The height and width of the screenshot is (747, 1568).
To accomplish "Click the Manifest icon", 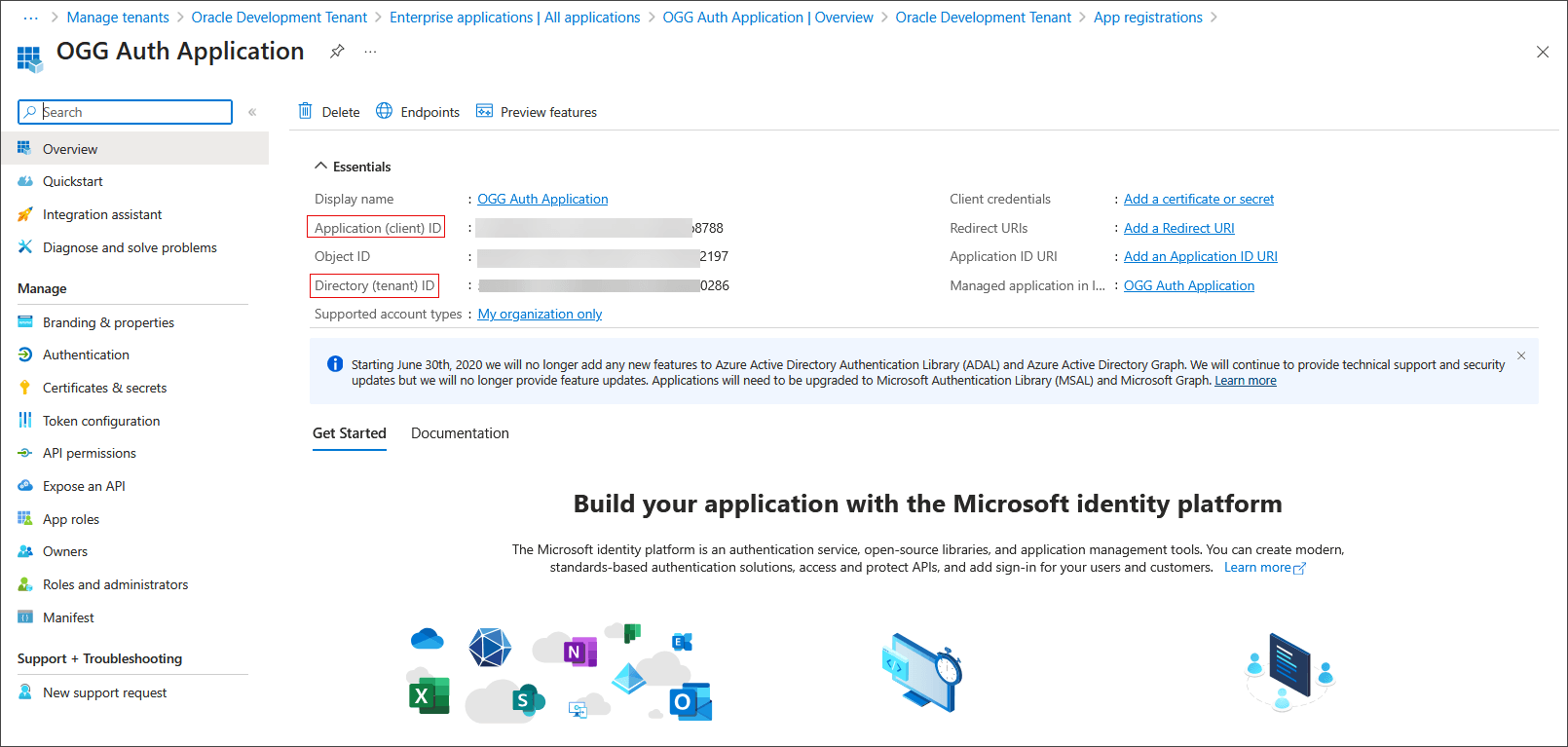I will click(x=24, y=616).
